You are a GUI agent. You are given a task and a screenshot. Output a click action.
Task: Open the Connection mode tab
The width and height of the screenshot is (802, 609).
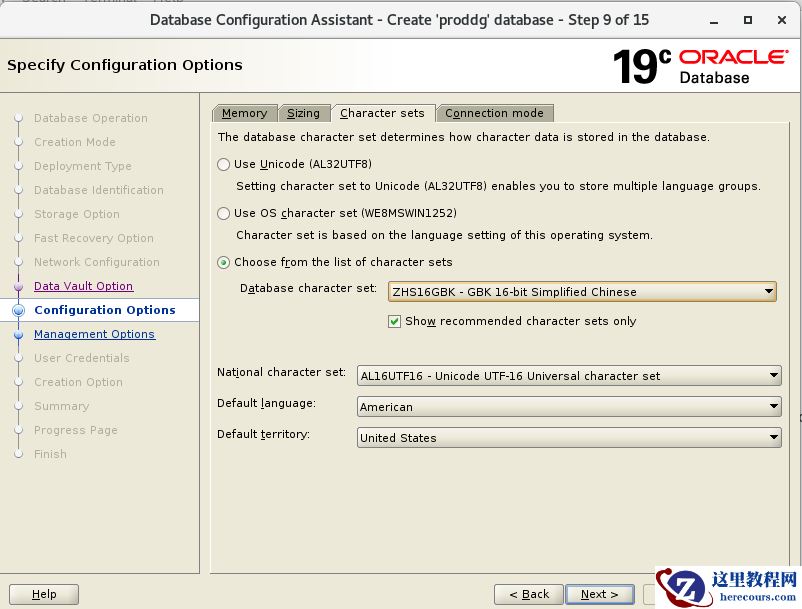pyautogui.click(x=494, y=113)
